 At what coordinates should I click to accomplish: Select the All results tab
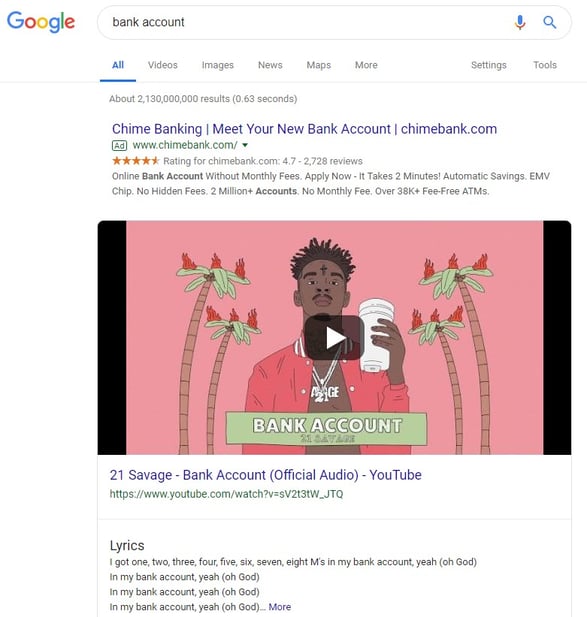(118, 65)
